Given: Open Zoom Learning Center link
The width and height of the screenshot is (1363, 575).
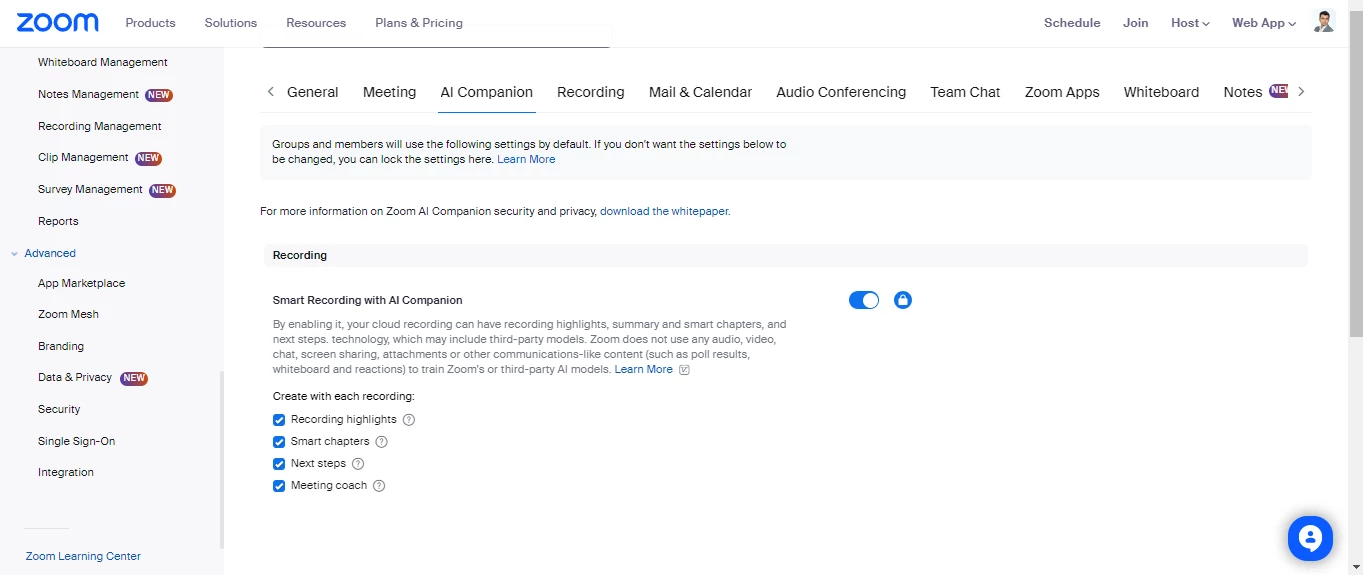Looking at the screenshot, I should (x=83, y=556).
